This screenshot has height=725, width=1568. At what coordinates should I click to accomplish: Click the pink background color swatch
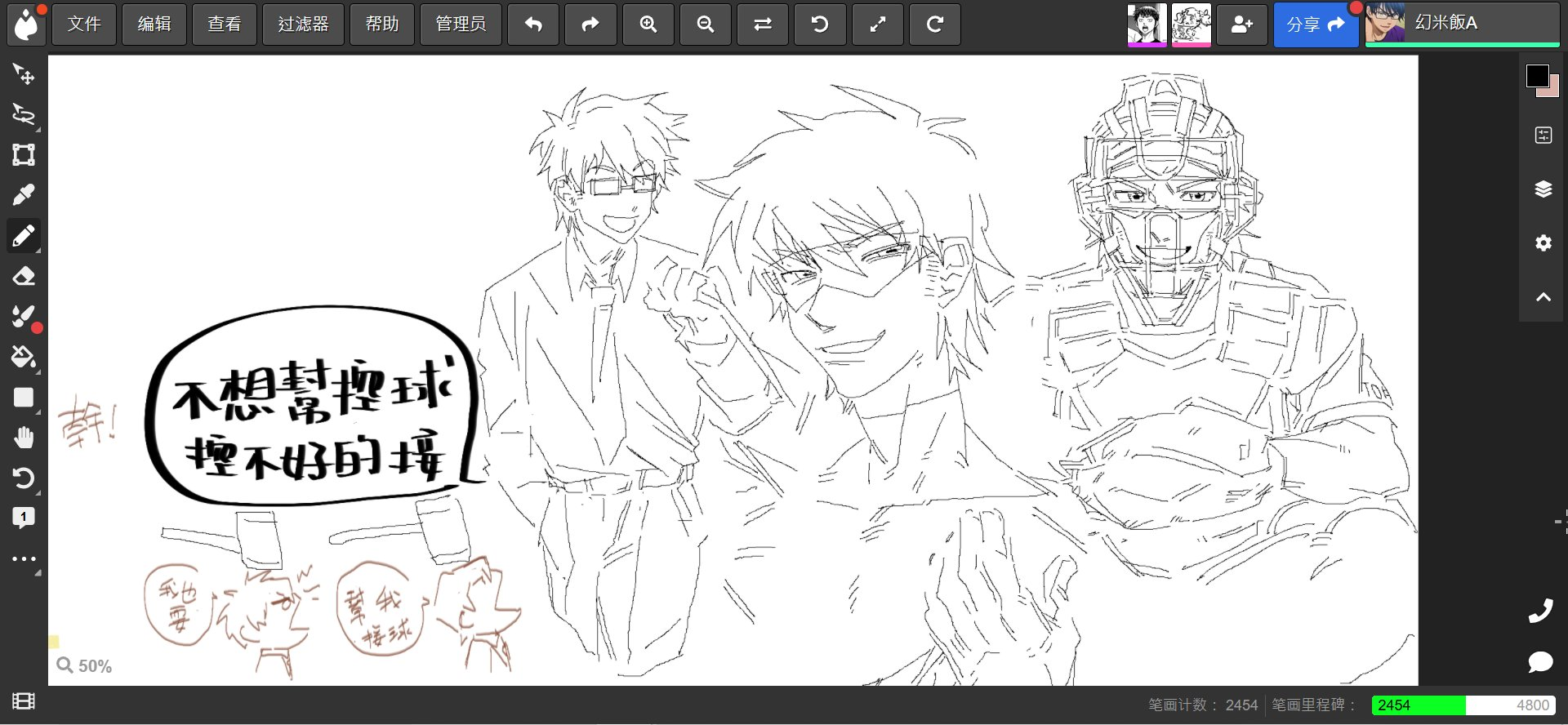1551,91
